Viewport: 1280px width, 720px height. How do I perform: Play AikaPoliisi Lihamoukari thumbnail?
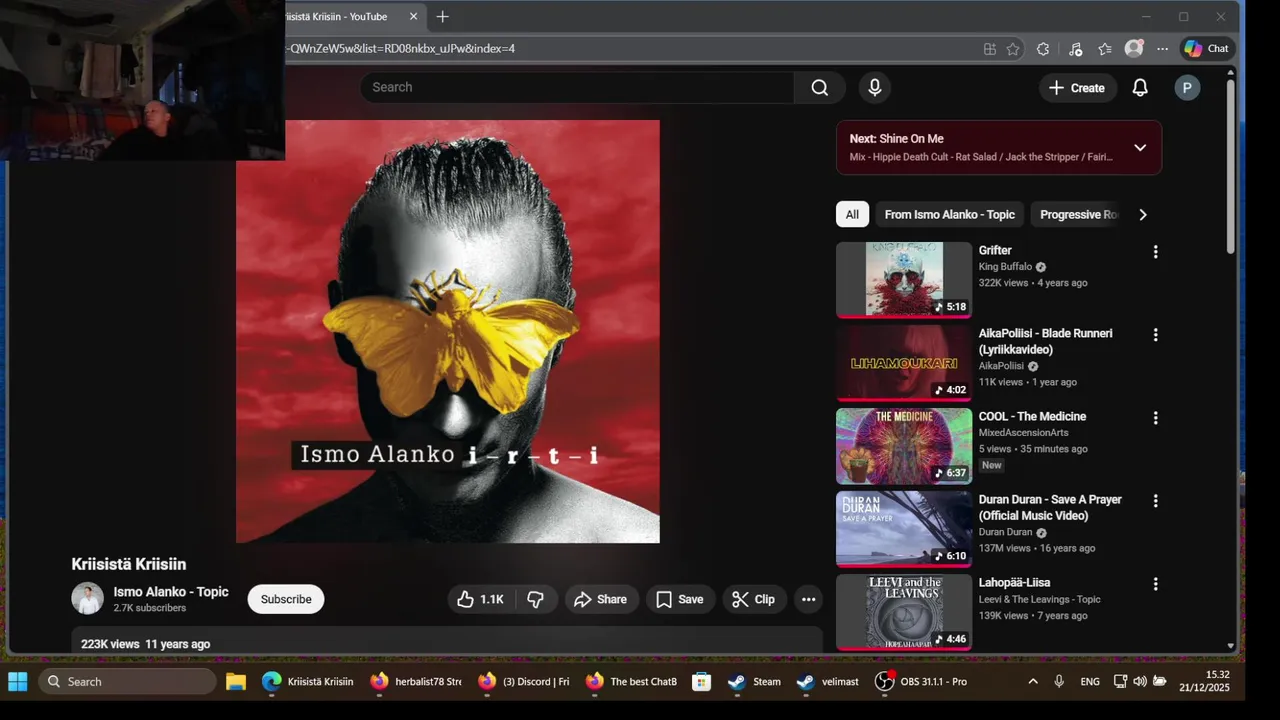[904, 363]
